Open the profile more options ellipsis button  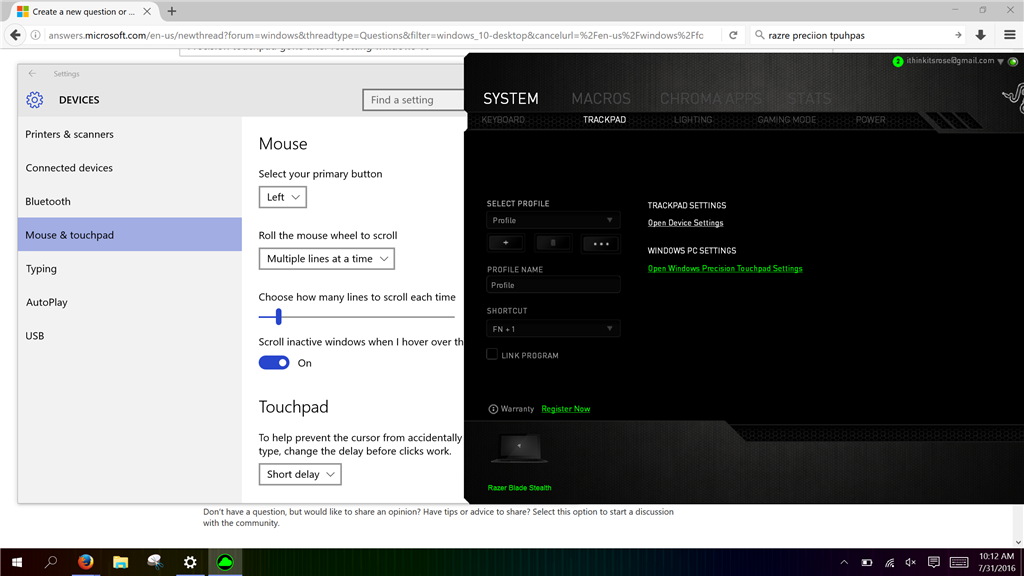[601, 244]
